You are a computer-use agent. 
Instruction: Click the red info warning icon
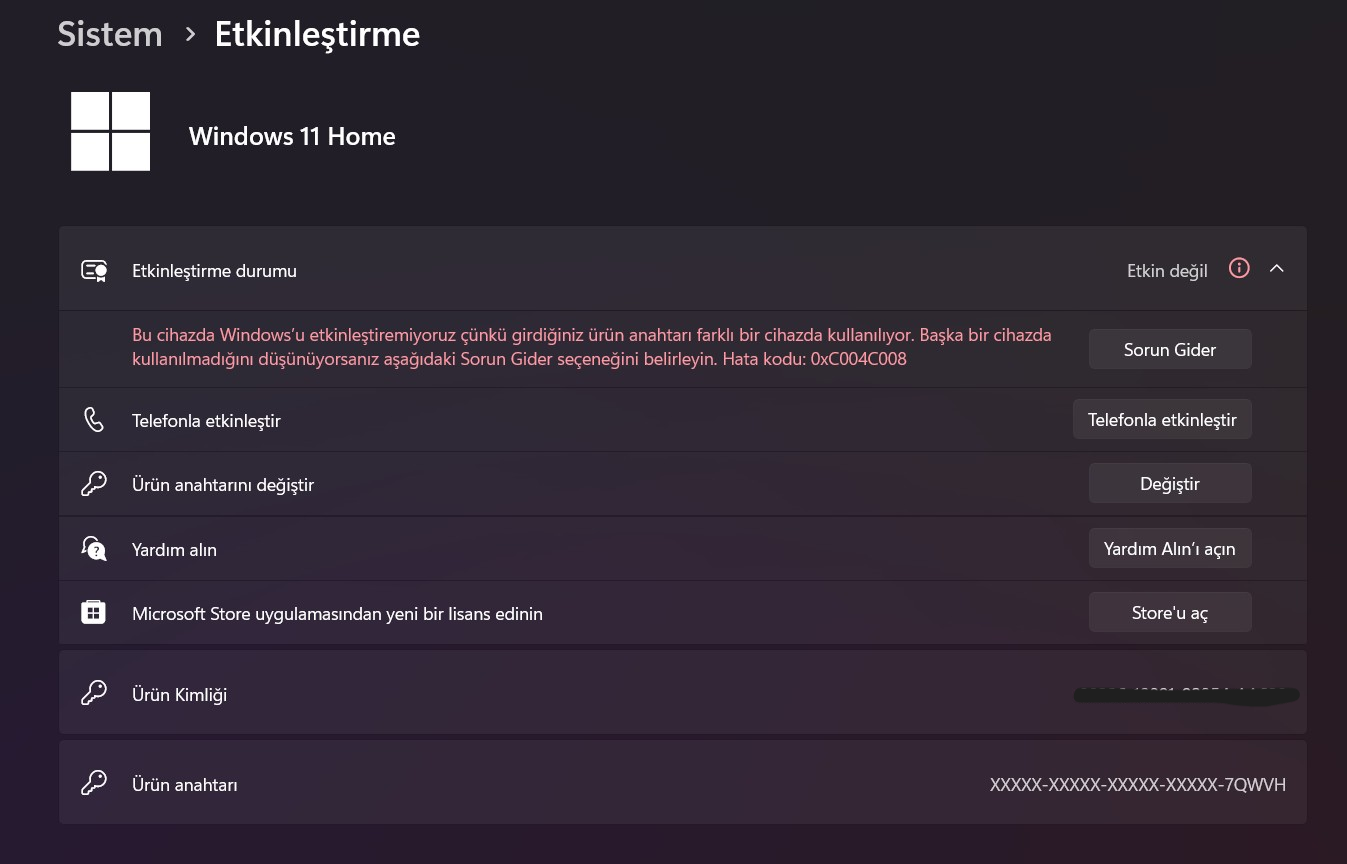pyautogui.click(x=1239, y=269)
